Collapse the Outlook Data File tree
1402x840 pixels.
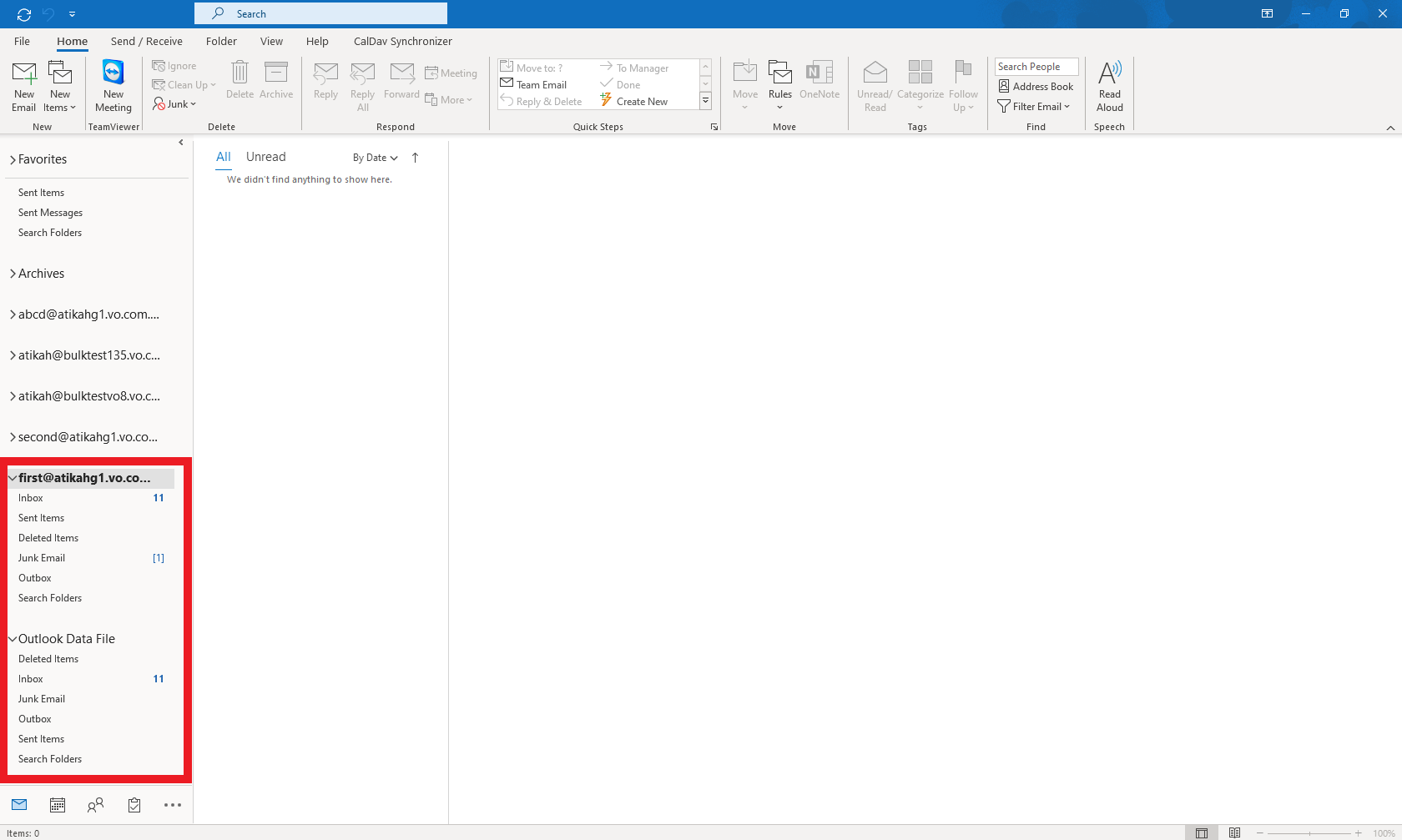pyautogui.click(x=13, y=639)
